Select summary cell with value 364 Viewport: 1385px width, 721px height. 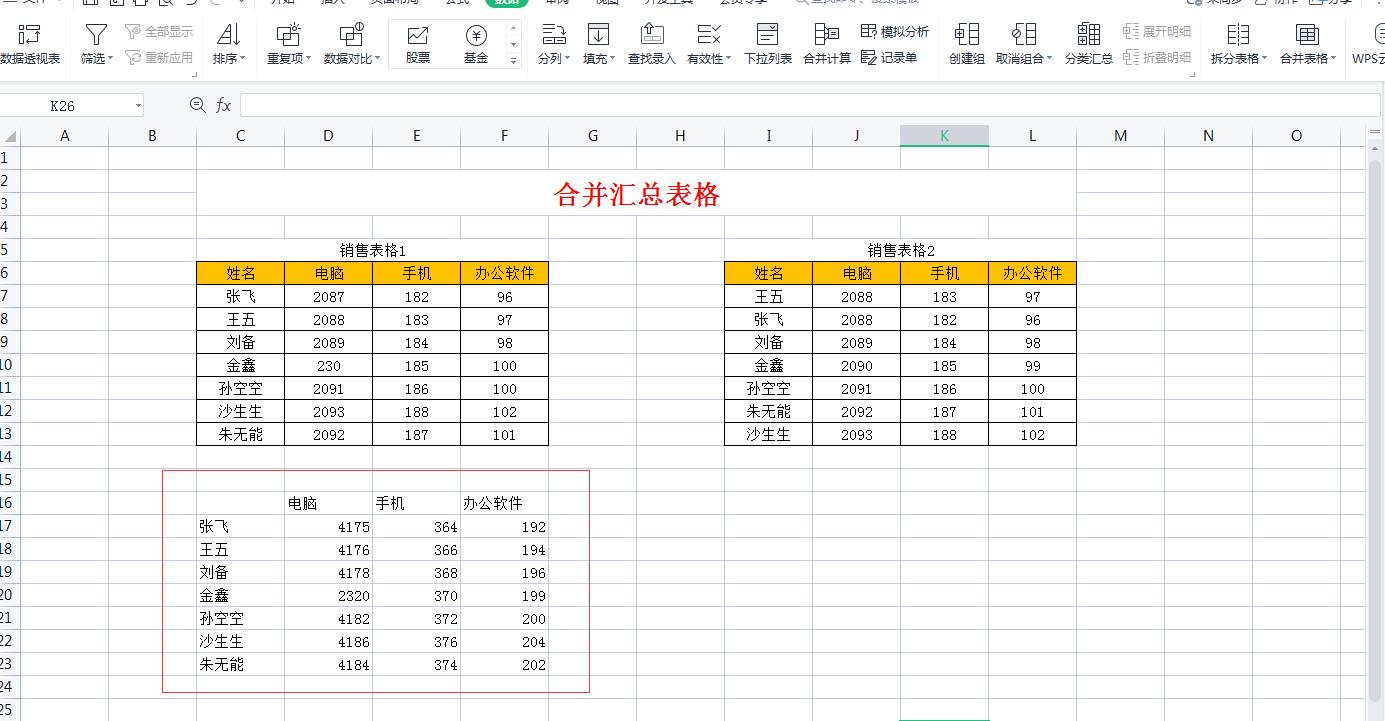tap(416, 527)
